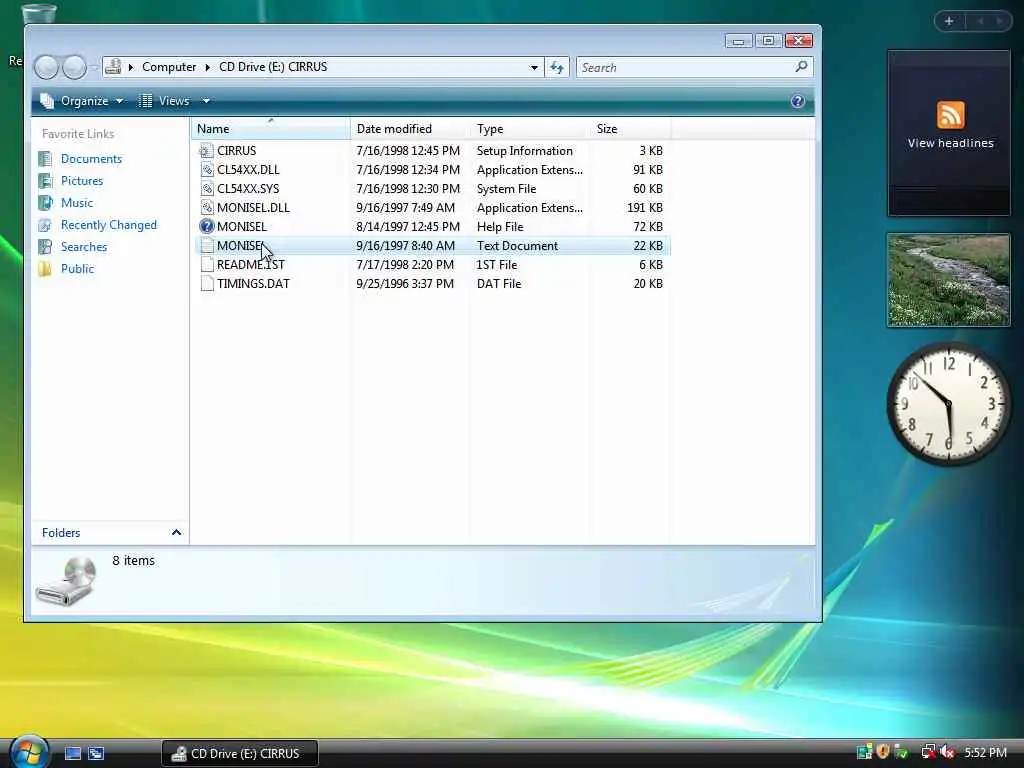1024x768 pixels.
Task: Click the analog clock gadget
Action: [x=949, y=404]
